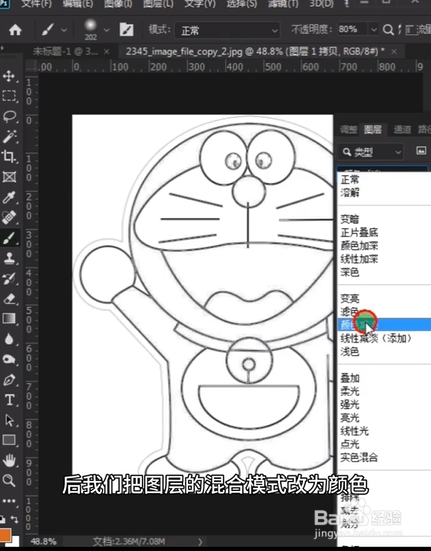Close the 2345_image_file_copy_2.jpg tab
The image size is (431, 551).
[394, 52]
